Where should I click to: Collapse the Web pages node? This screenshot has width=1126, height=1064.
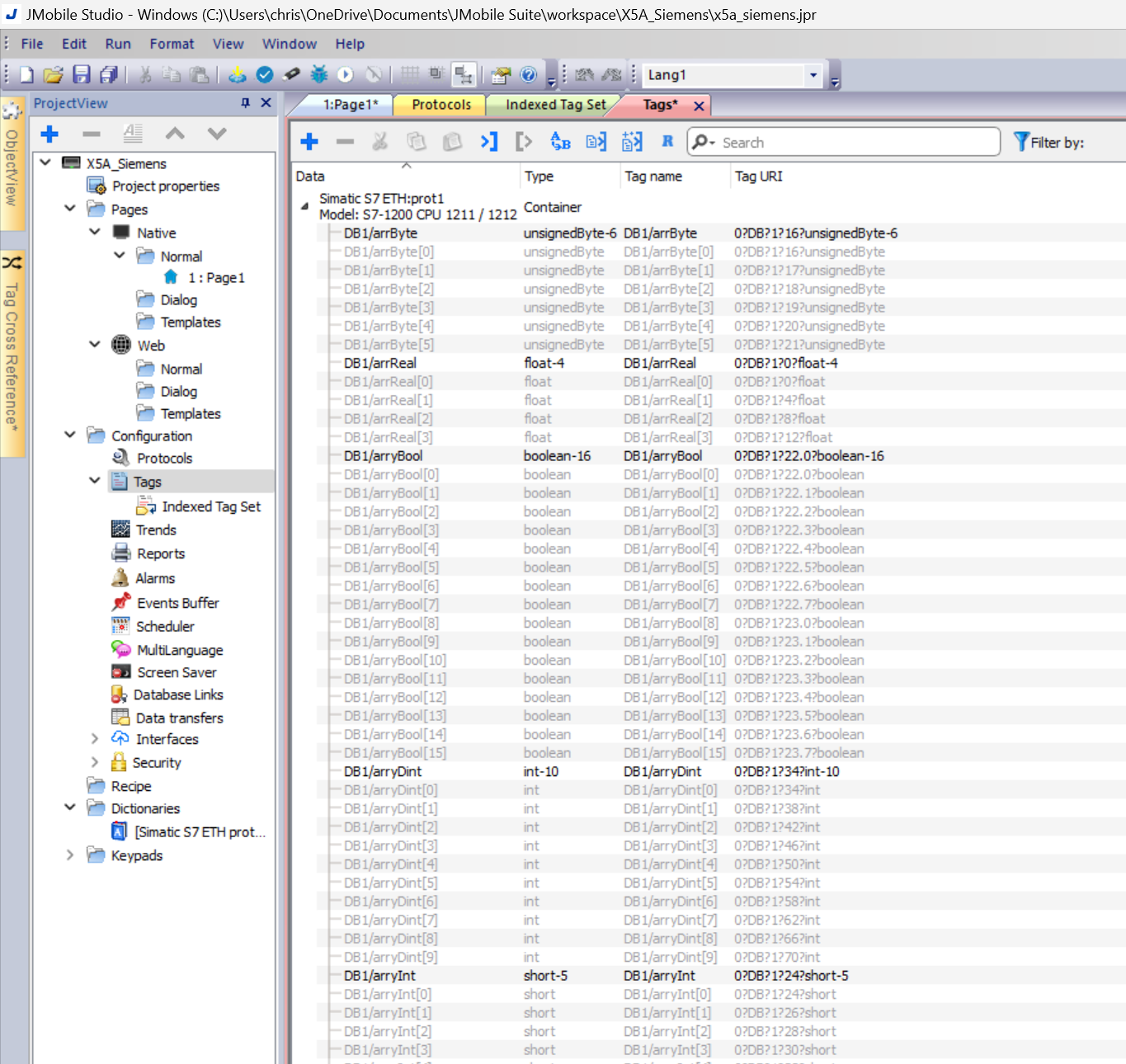coord(95,344)
